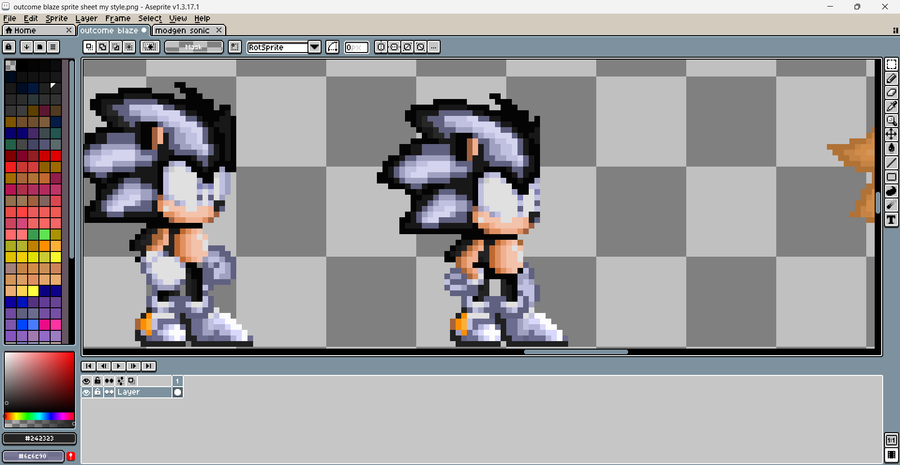Screen dimensions: 900x465
Task: Toggle the opaque selection option icon
Action: pyautogui.click(x=150, y=47)
